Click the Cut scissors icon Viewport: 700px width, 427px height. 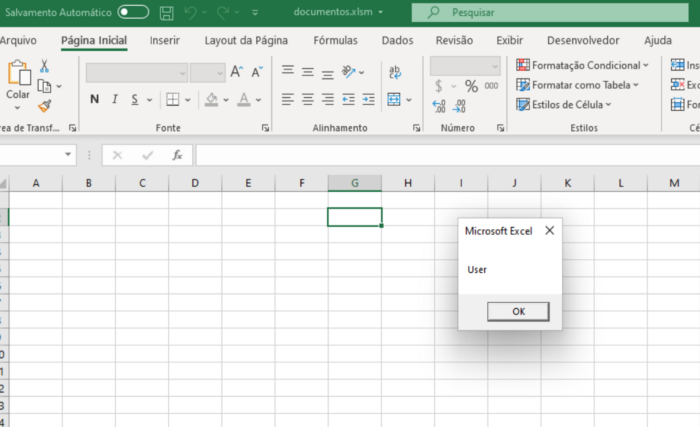point(44,66)
